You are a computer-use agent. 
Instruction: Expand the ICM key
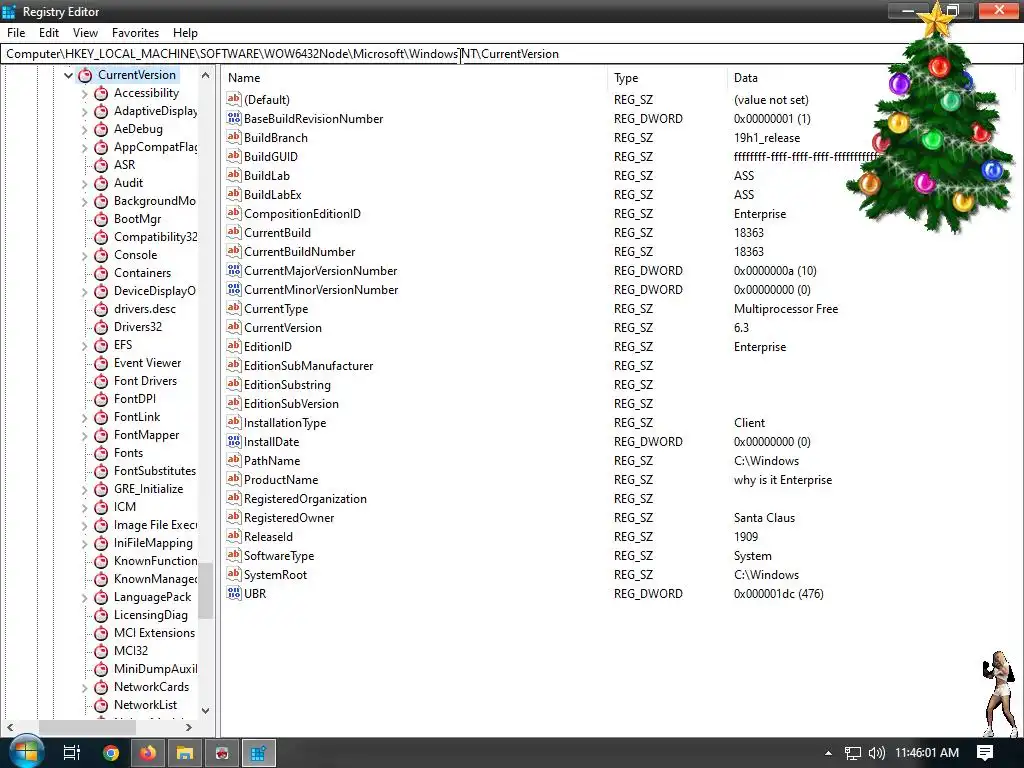(x=84, y=507)
